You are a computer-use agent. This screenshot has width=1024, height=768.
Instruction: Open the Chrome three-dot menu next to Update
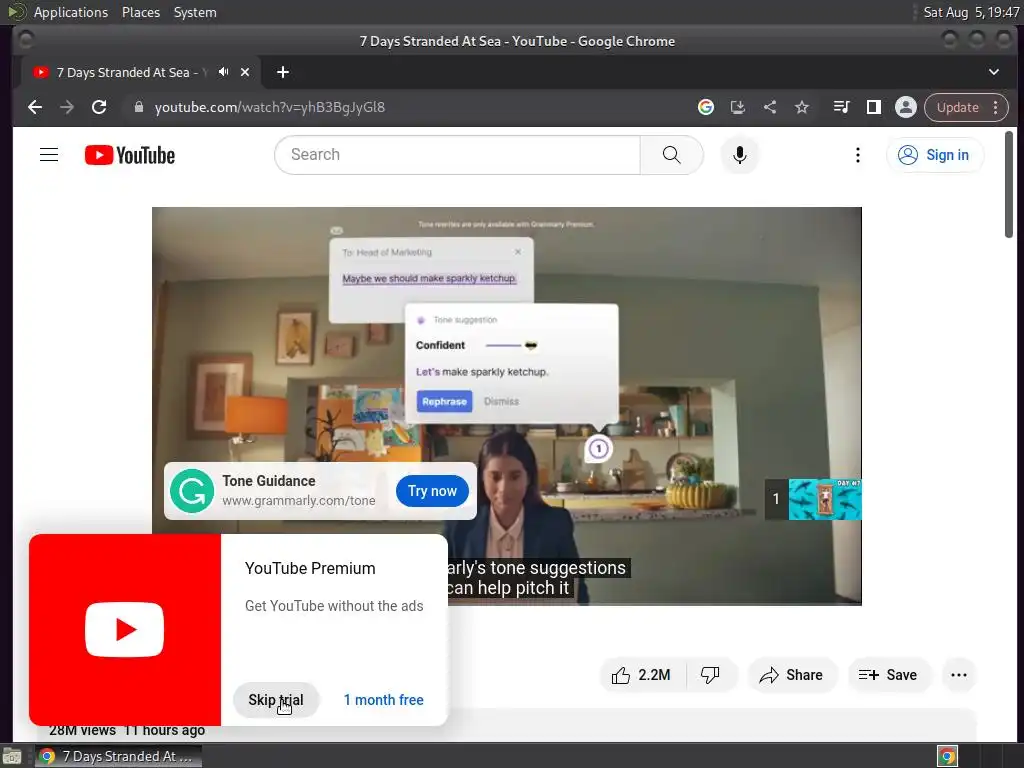tap(995, 107)
